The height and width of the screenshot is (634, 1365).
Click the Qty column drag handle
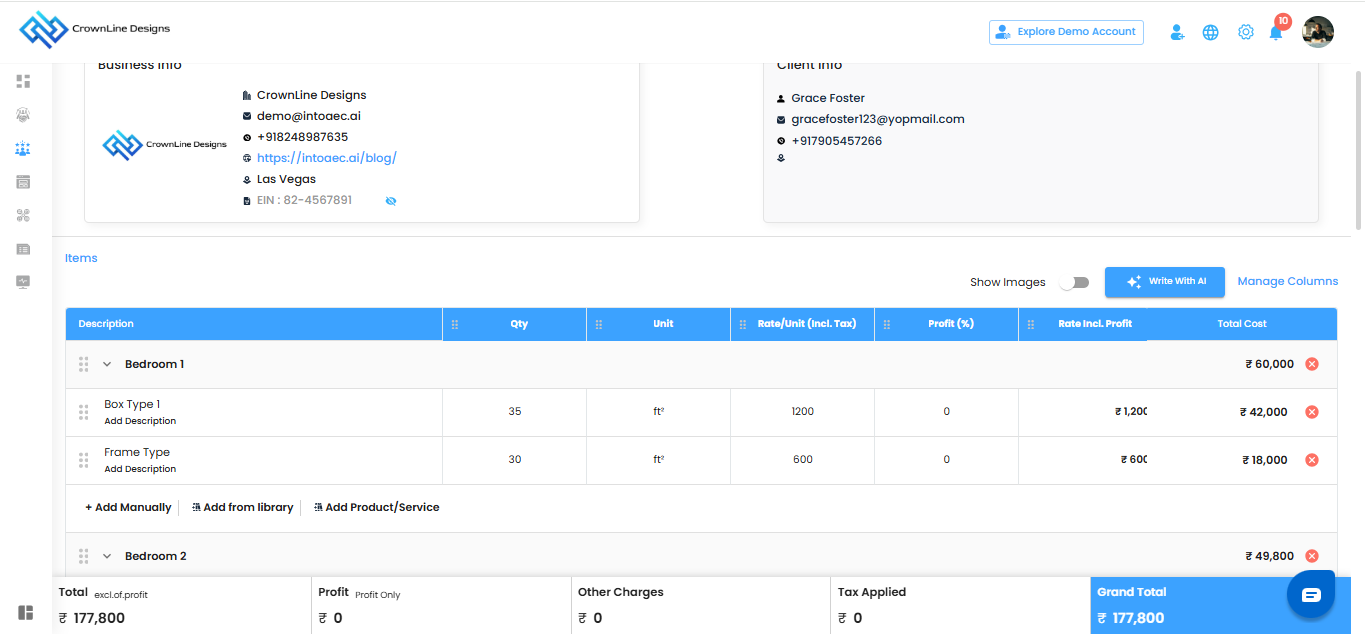[455, 324]
